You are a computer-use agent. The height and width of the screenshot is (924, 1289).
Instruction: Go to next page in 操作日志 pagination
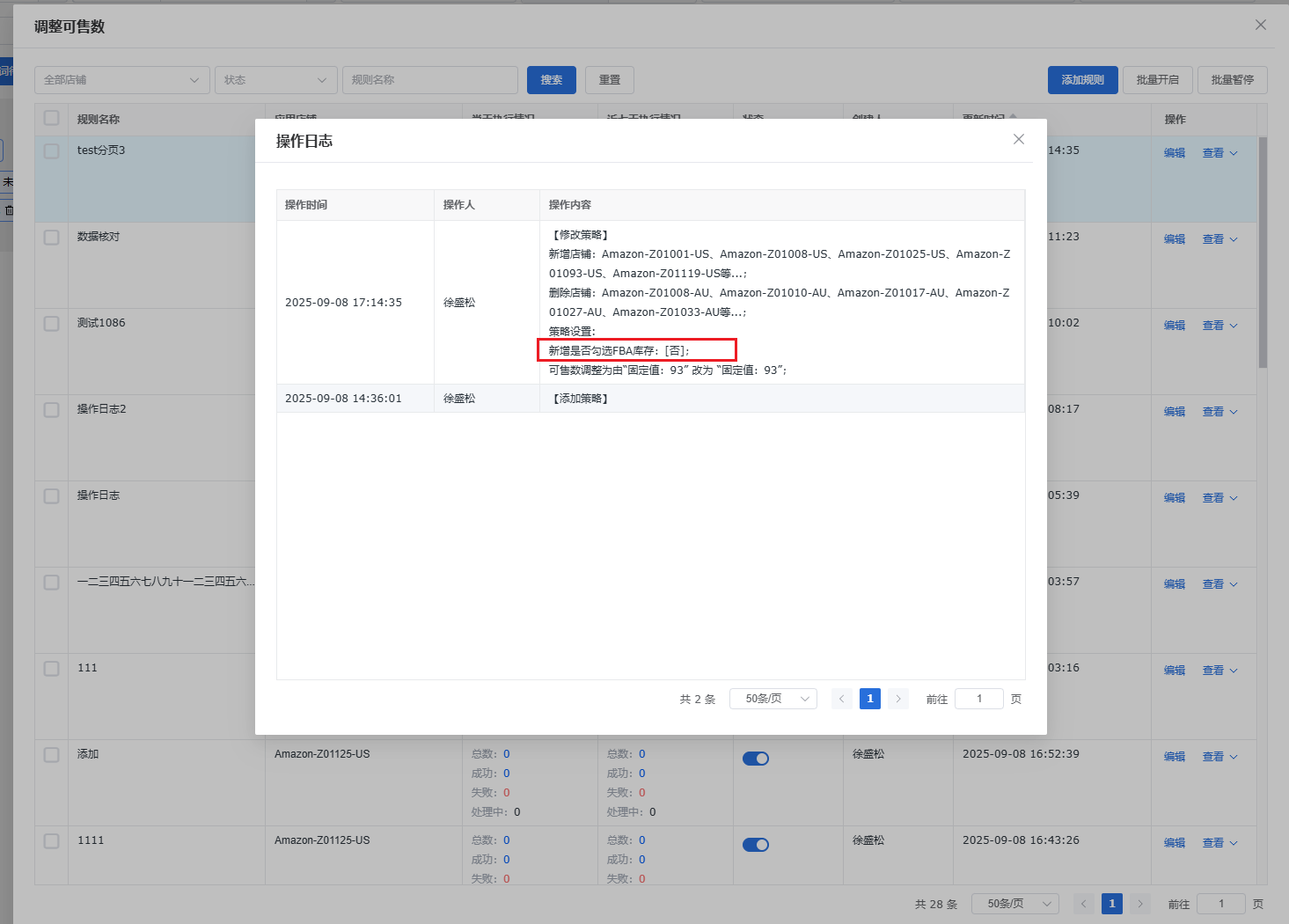coord(898,699)
